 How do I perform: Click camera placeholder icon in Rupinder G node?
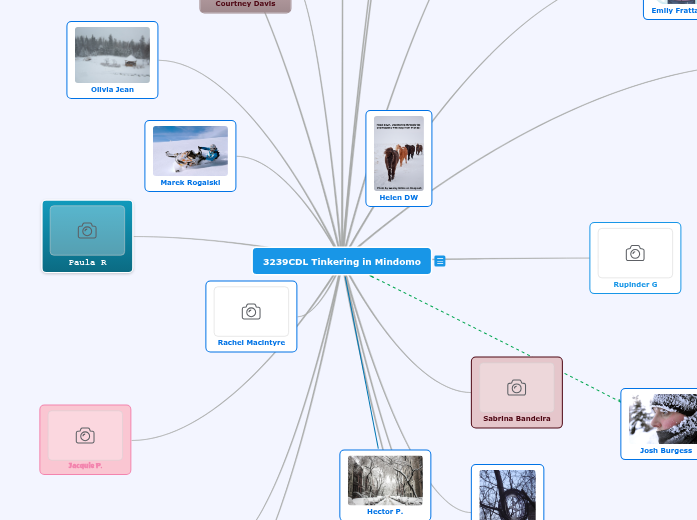coord(634,253)
